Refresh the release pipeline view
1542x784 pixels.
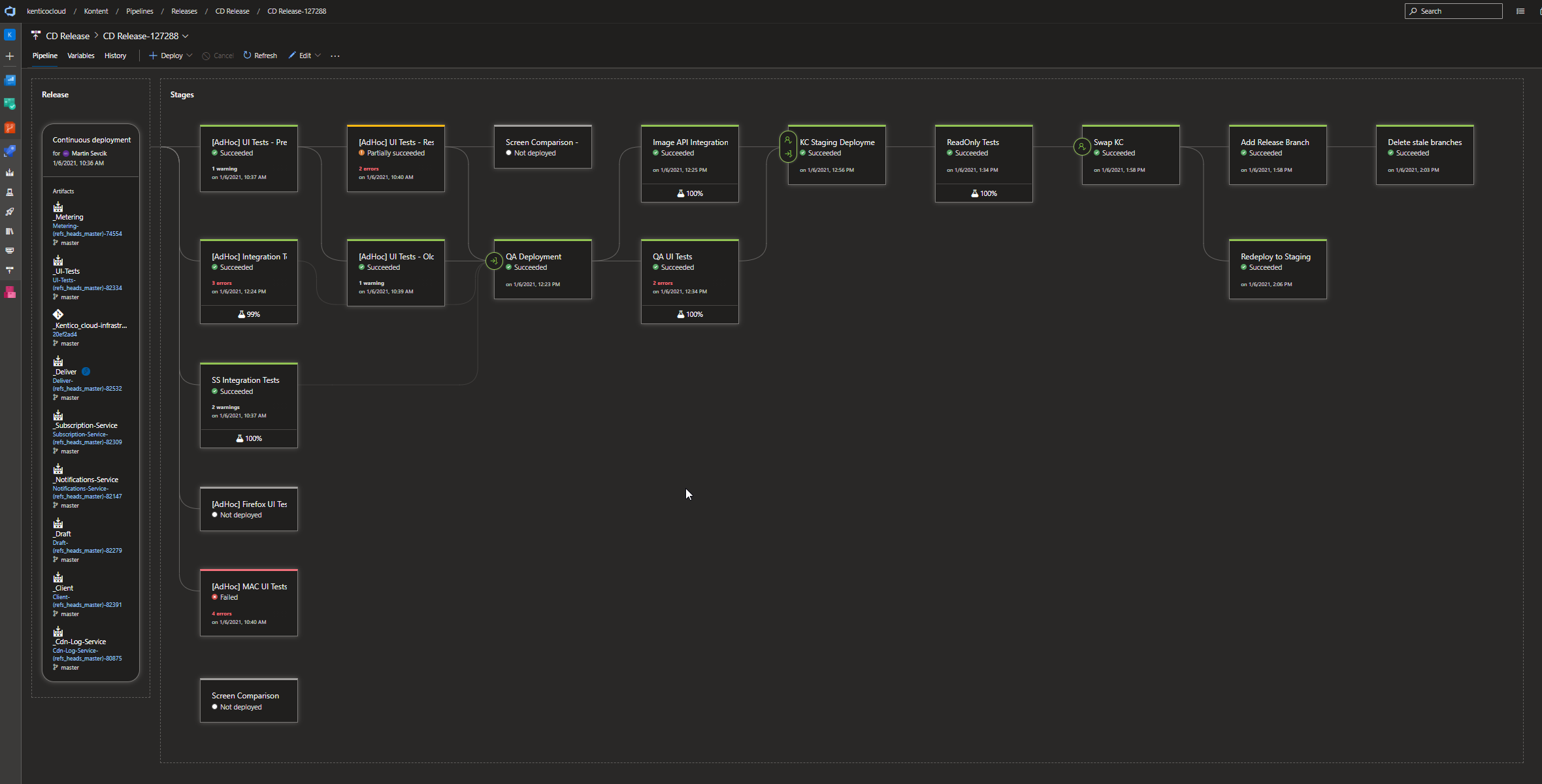[x=260, y=56]
